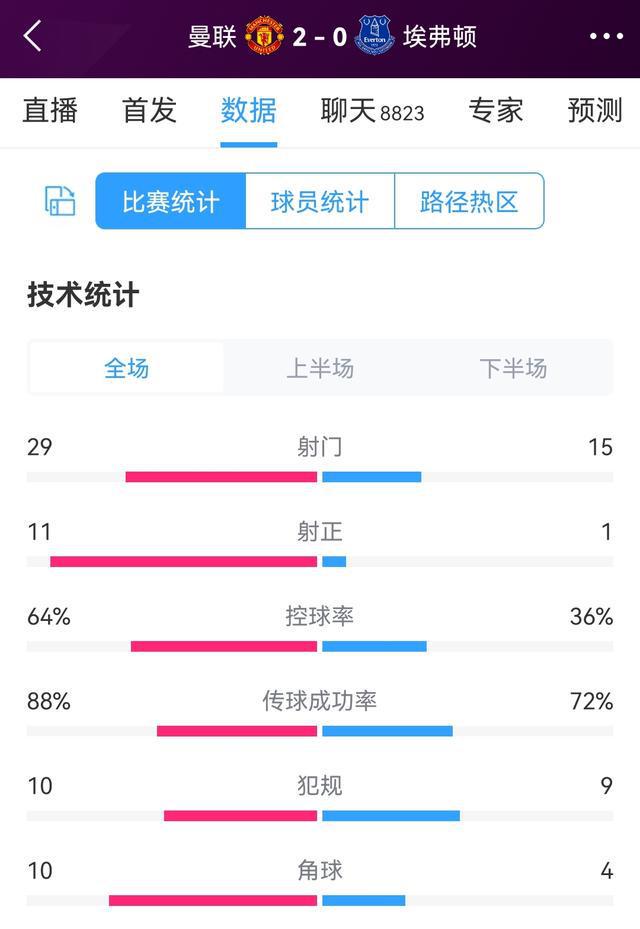
Task: Switch to 上半场 (first half) stats
Action: [x=320, y=368]
